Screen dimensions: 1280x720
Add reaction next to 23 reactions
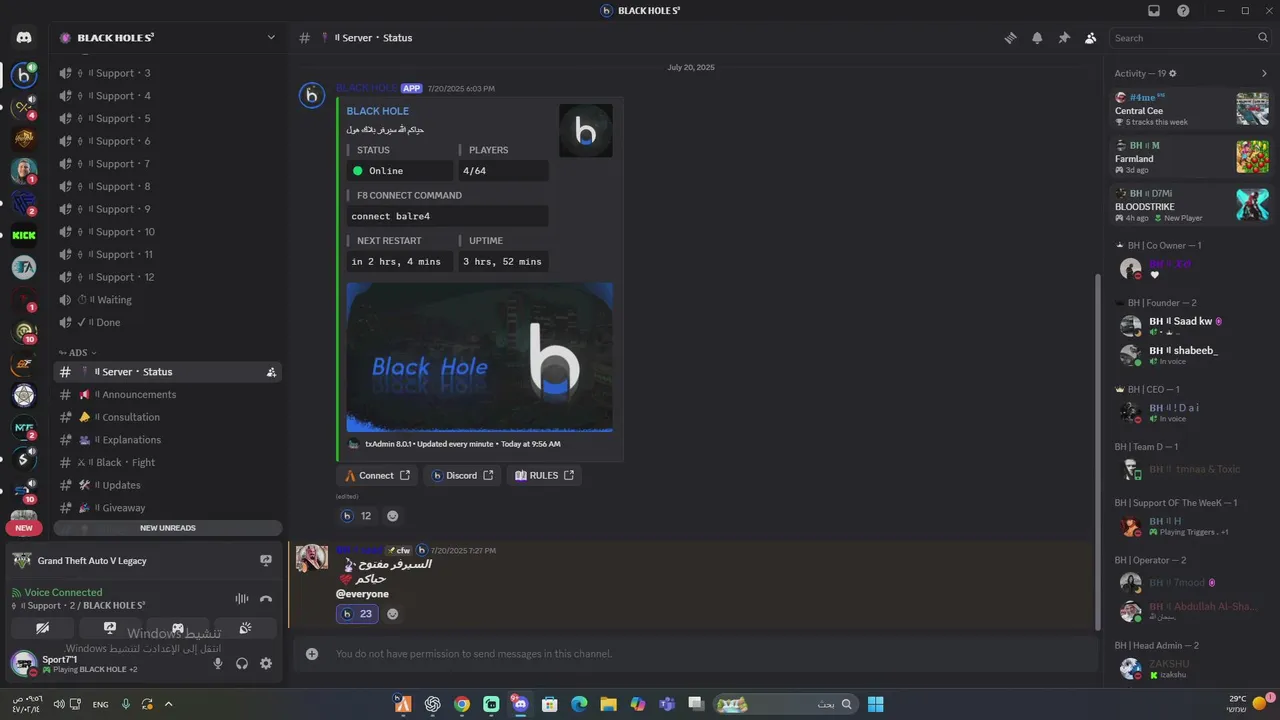(x=392, y=614)
